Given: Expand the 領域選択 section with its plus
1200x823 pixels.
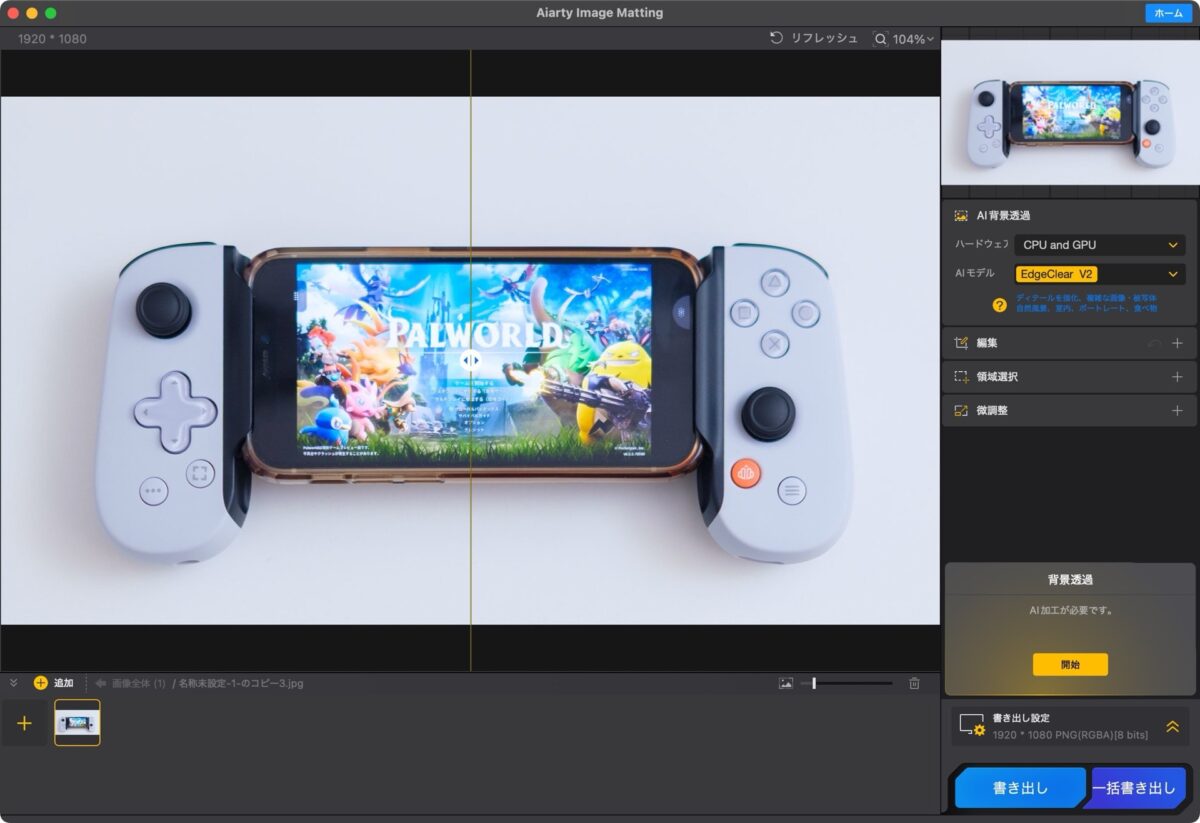Looking at the screenshot, I should pos(1177,377).
